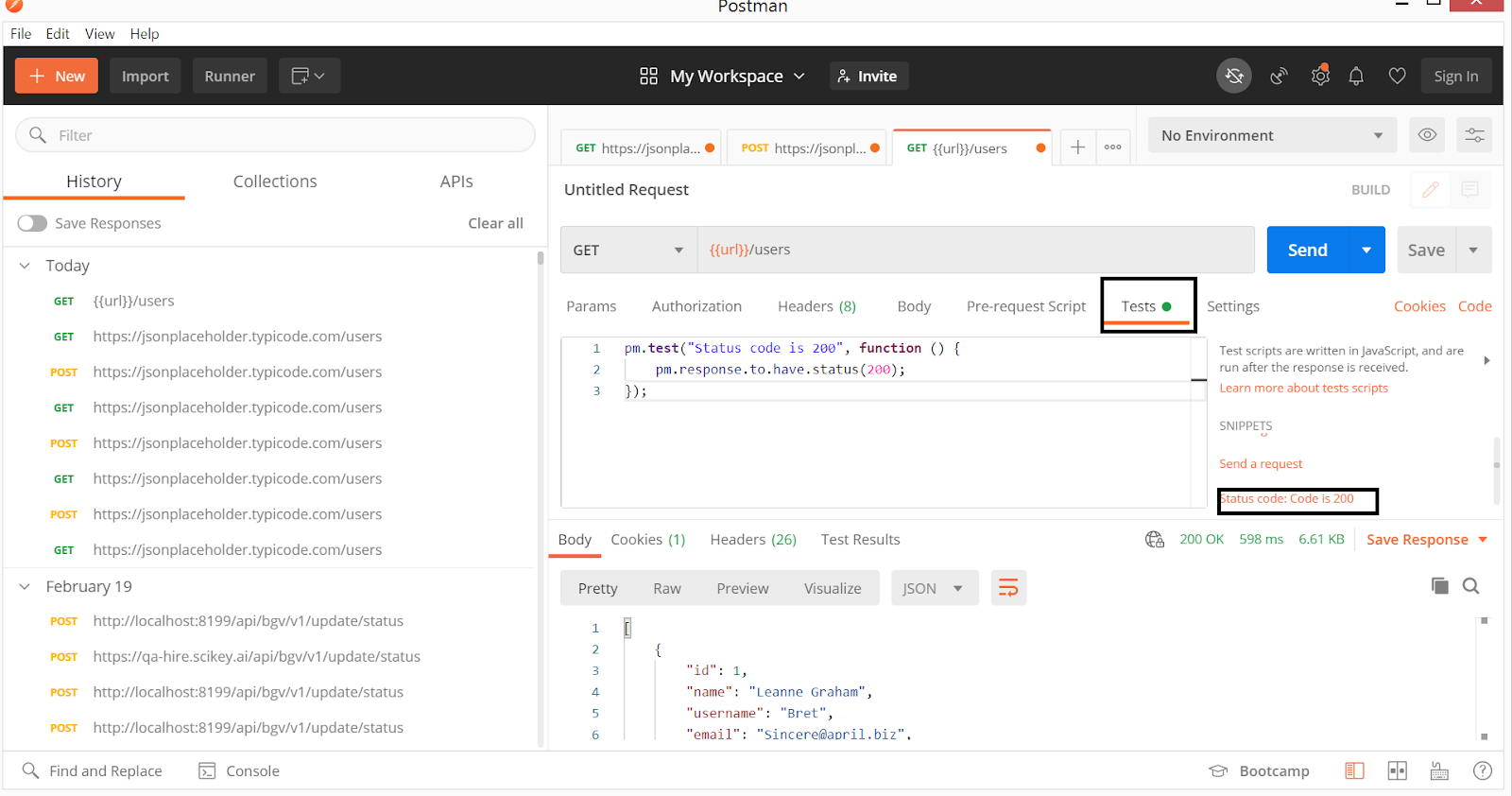Open Learn more about tests scripts link
Viewport: 1512px width, 796px height.
(1303, 388)
